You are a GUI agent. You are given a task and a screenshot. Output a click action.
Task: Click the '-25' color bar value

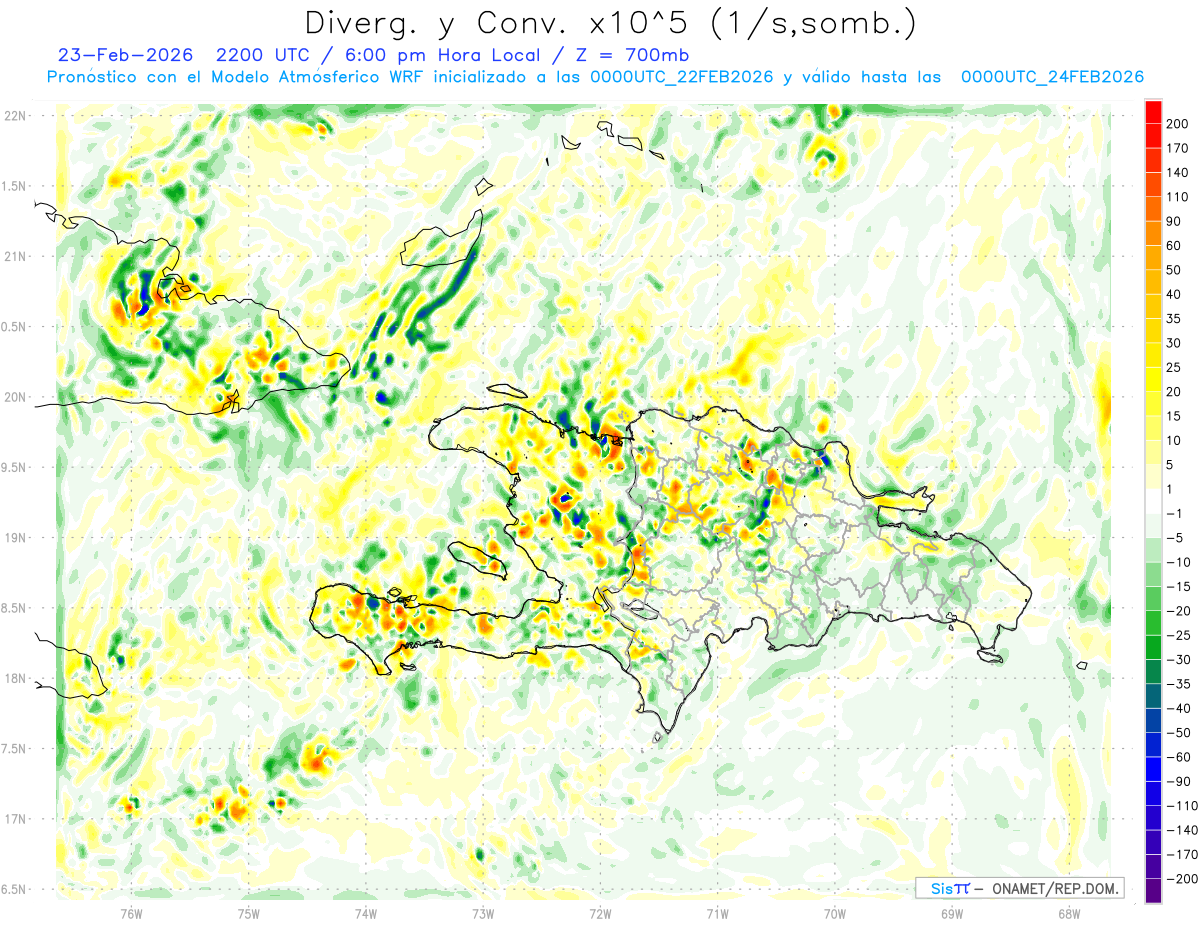click(1178, 636)
